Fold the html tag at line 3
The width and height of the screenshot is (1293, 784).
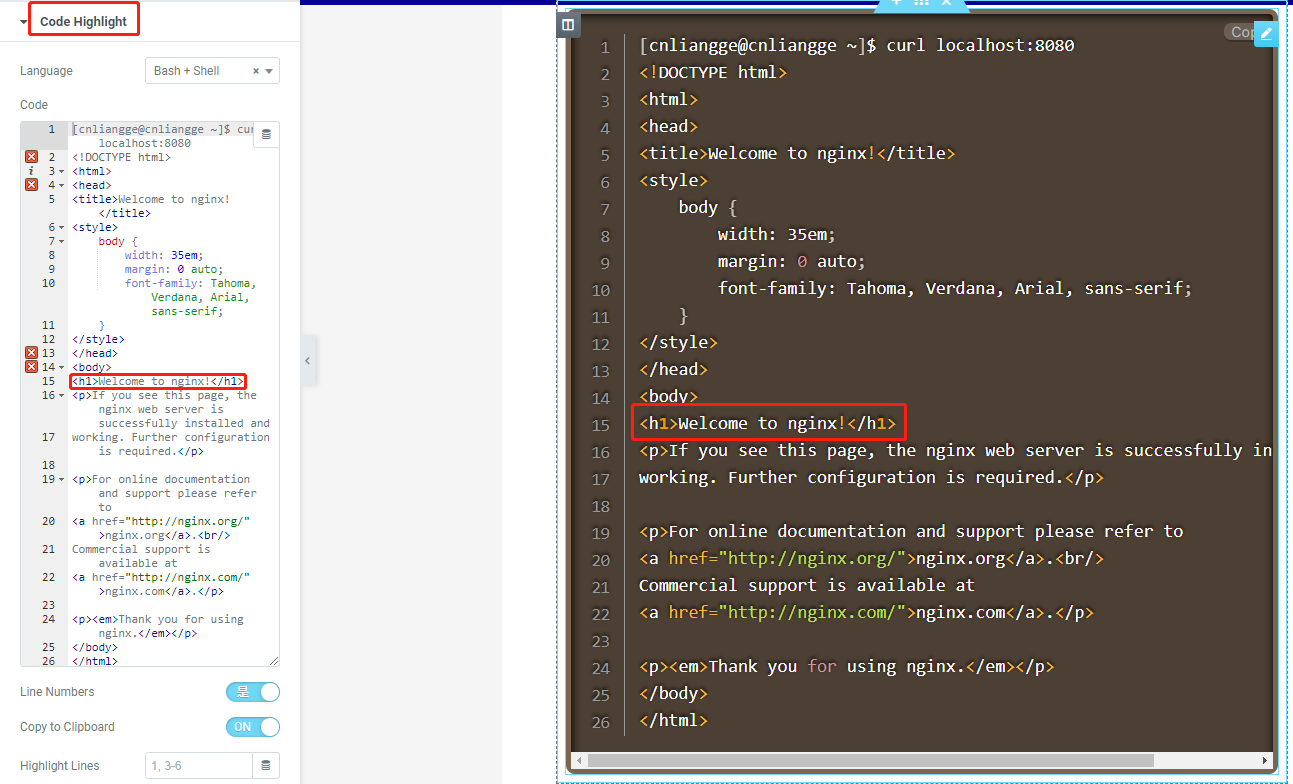point(61,171)
